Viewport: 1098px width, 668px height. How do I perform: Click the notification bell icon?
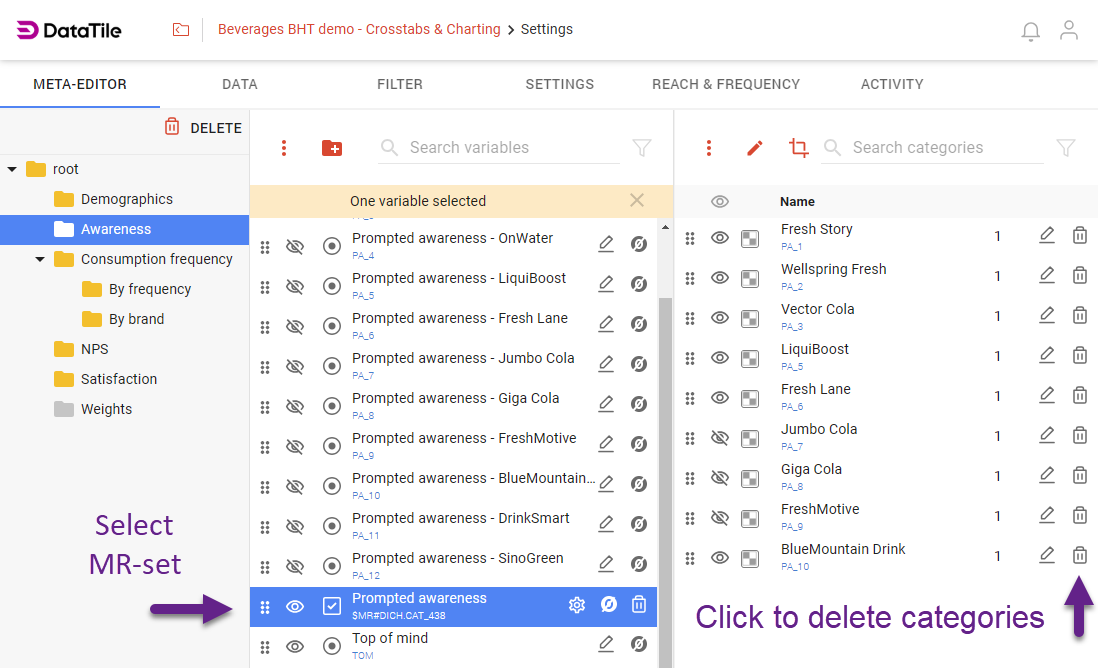[1031, 31]
